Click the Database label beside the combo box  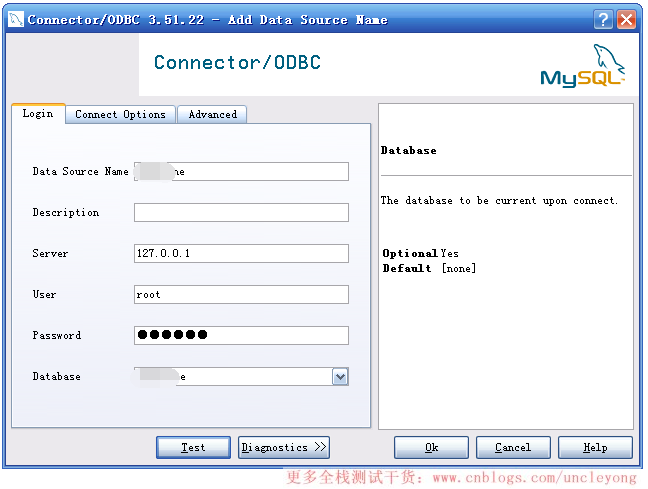click(57, 377)
